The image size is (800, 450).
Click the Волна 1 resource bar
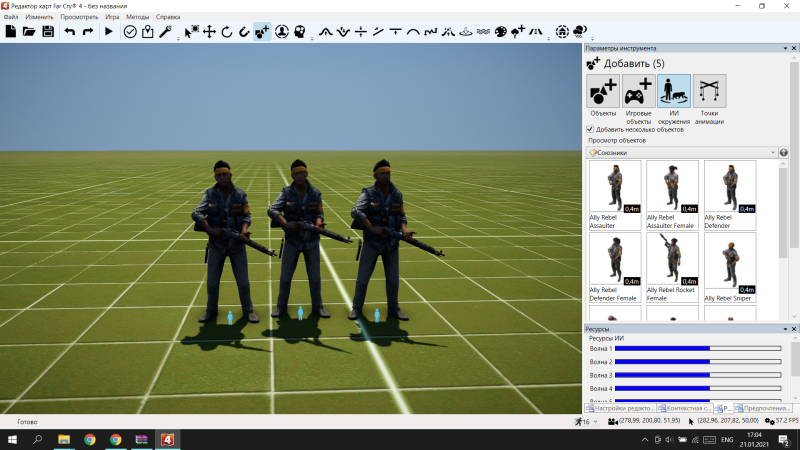[x=698, y=348]
